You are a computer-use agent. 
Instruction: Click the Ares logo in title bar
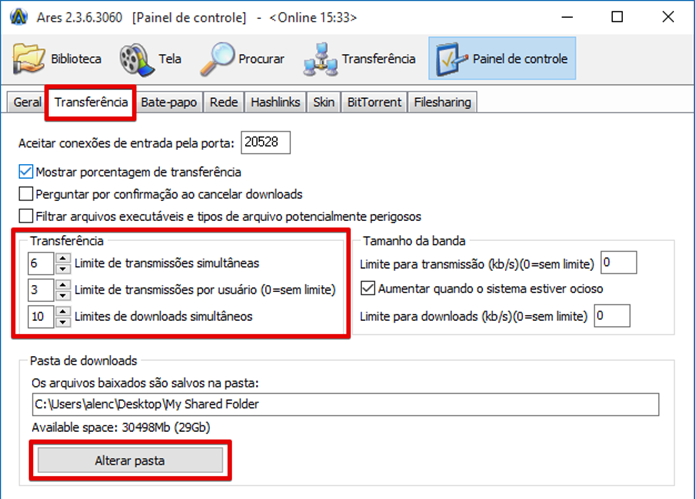[19, 17]
